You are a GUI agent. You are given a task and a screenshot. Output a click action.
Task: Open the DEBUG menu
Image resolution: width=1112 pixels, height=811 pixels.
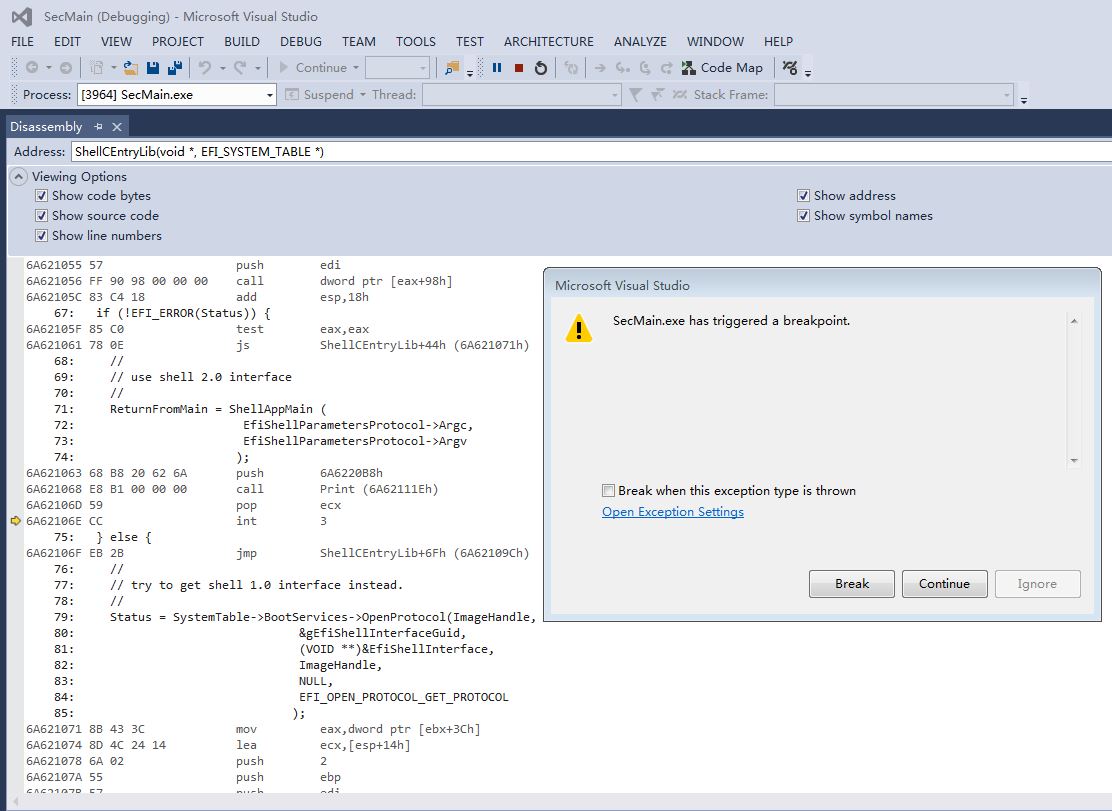coord(301,42)
